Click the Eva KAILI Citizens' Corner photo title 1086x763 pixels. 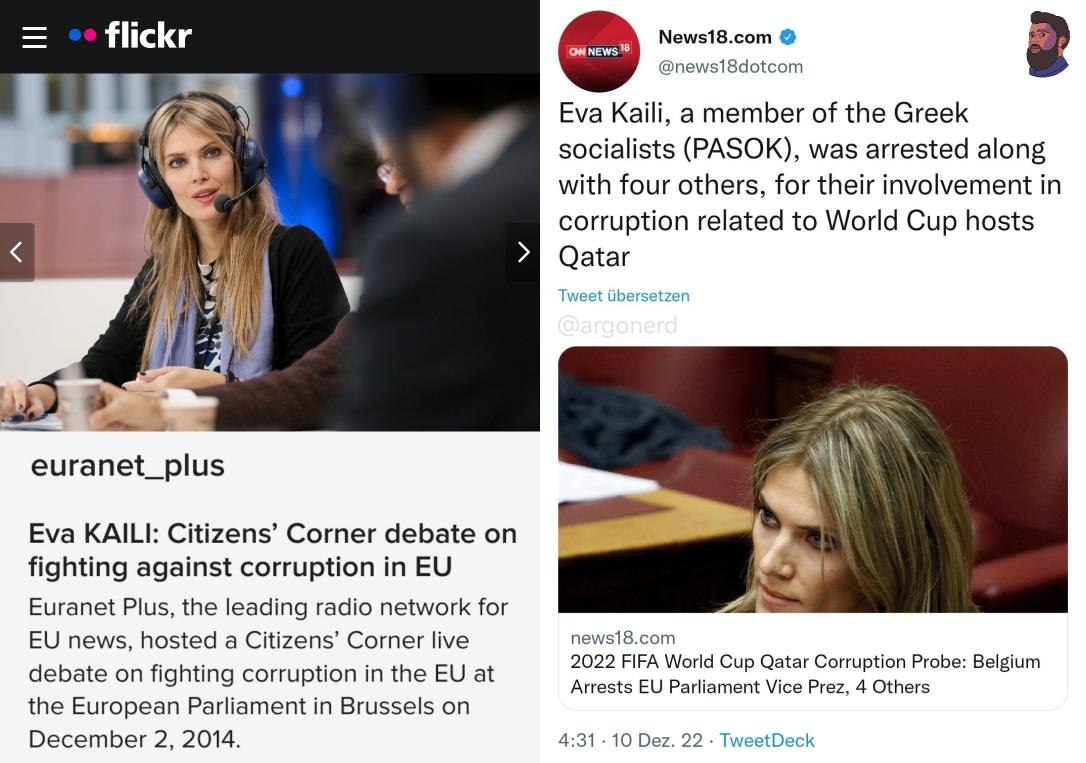point(272,550)
